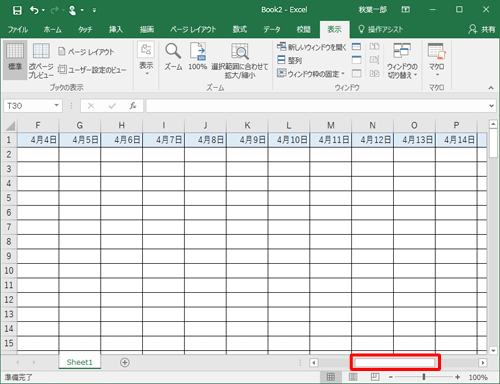The width and height of the screenshot is (500, 384).
Task: Open Page Break Preview (改ページプレビュー)
Action: tap(41, 61)
